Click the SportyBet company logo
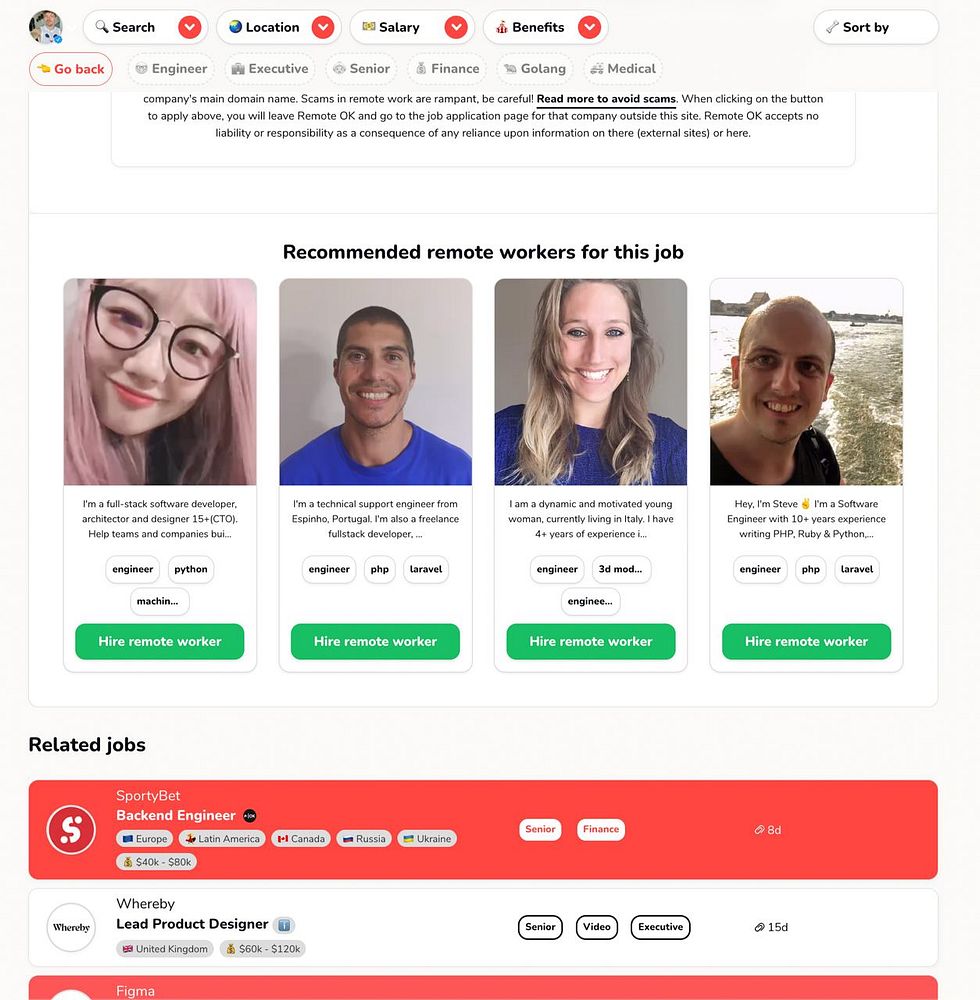Screen dimensions: 980x1000 point(71,830)
